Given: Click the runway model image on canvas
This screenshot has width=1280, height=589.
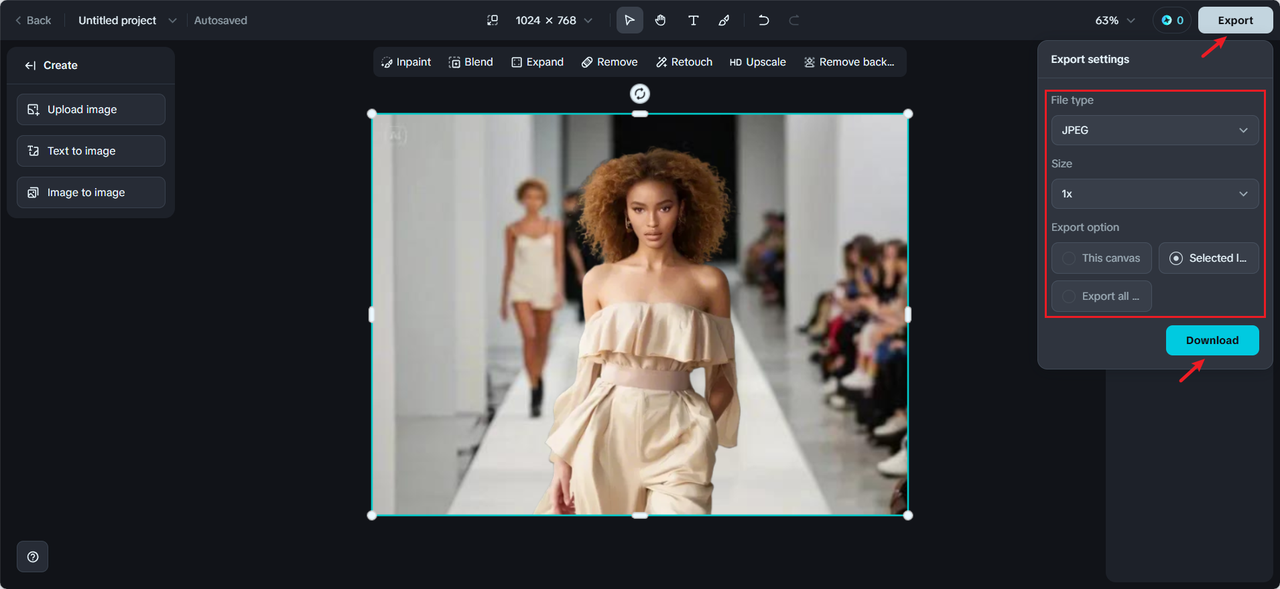Looking at the screenshot, I should (640, 314).
